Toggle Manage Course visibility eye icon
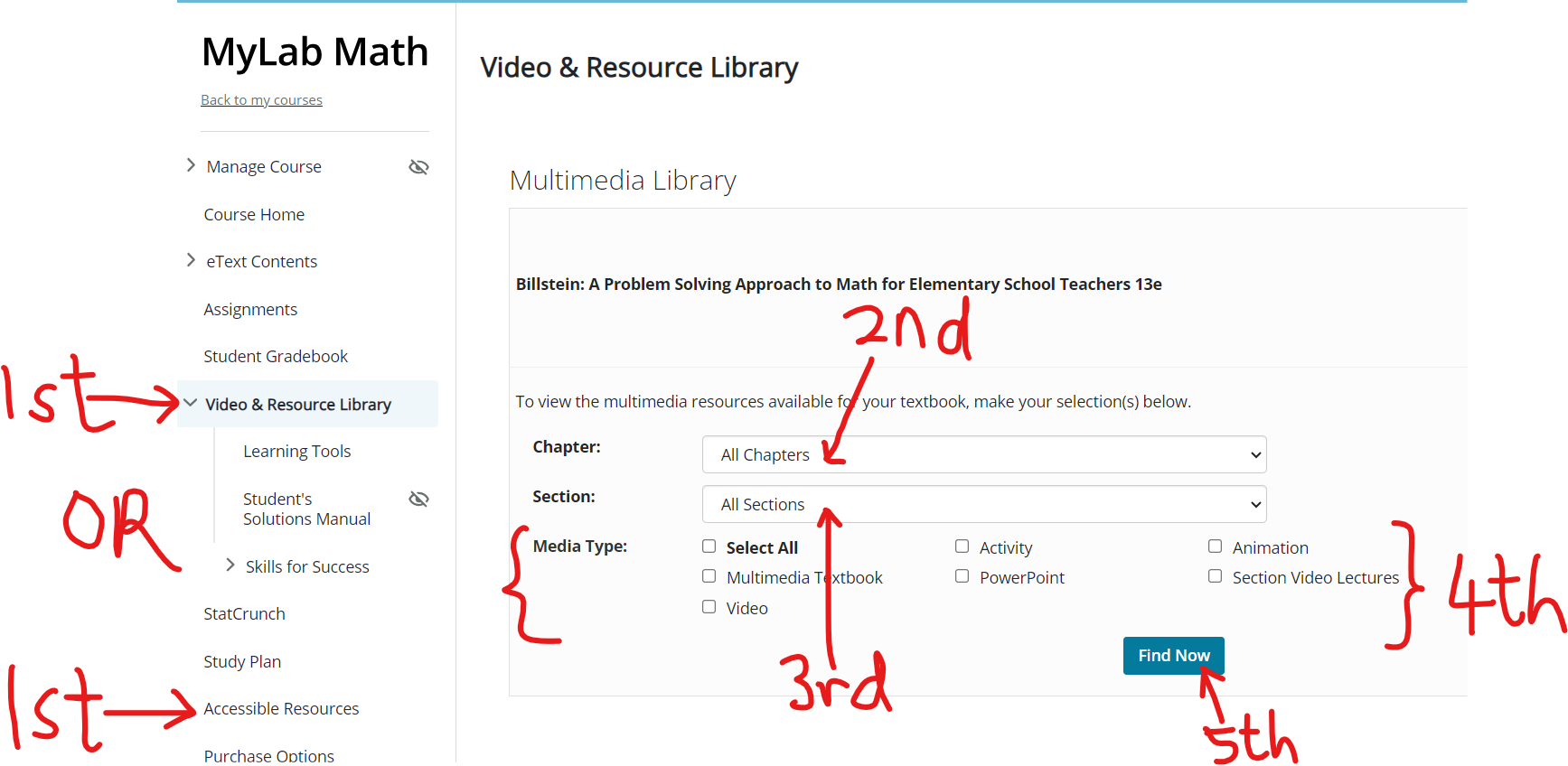The image size is (1568, 766). [x=418, y=167]
